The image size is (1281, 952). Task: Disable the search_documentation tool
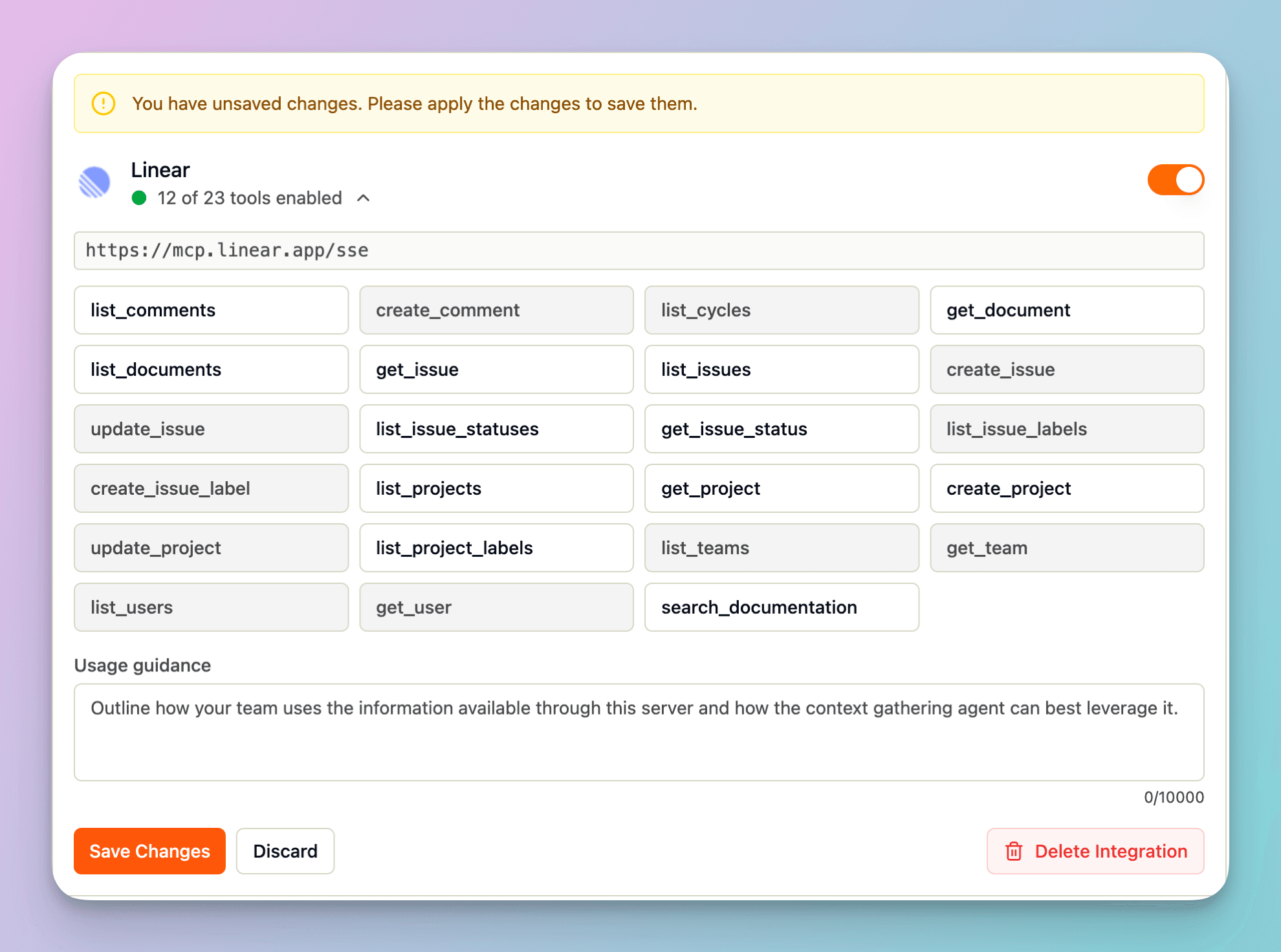[782, 608]
